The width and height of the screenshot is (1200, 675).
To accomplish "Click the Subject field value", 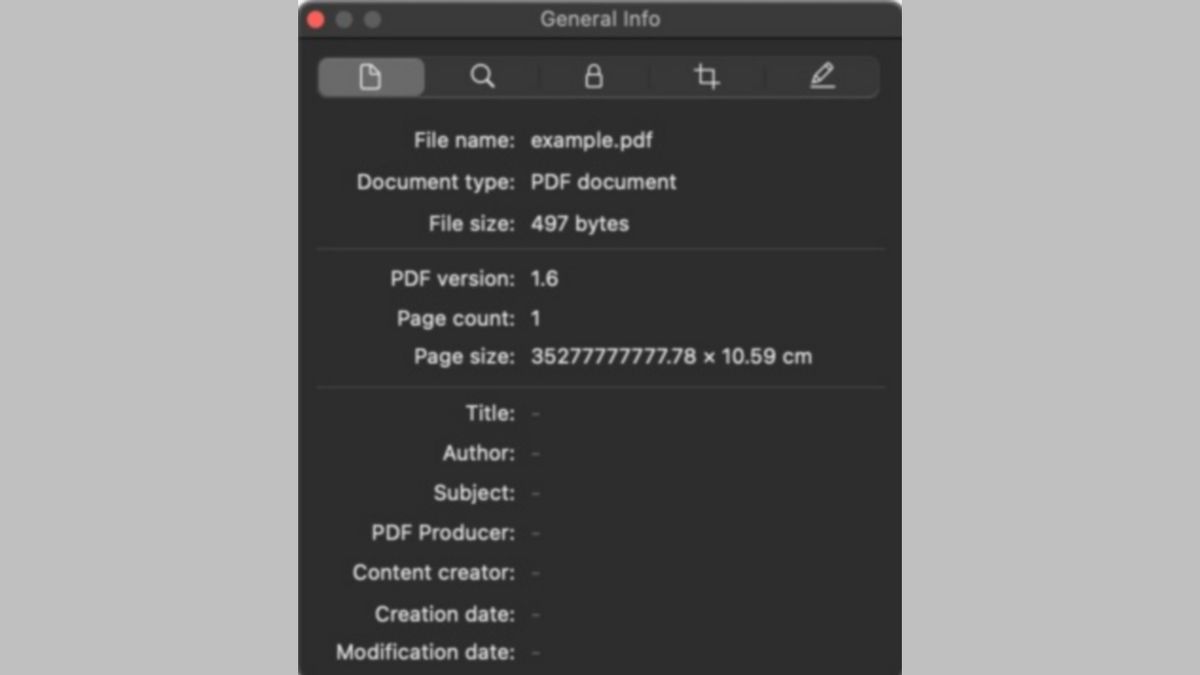I will (535, 493).
